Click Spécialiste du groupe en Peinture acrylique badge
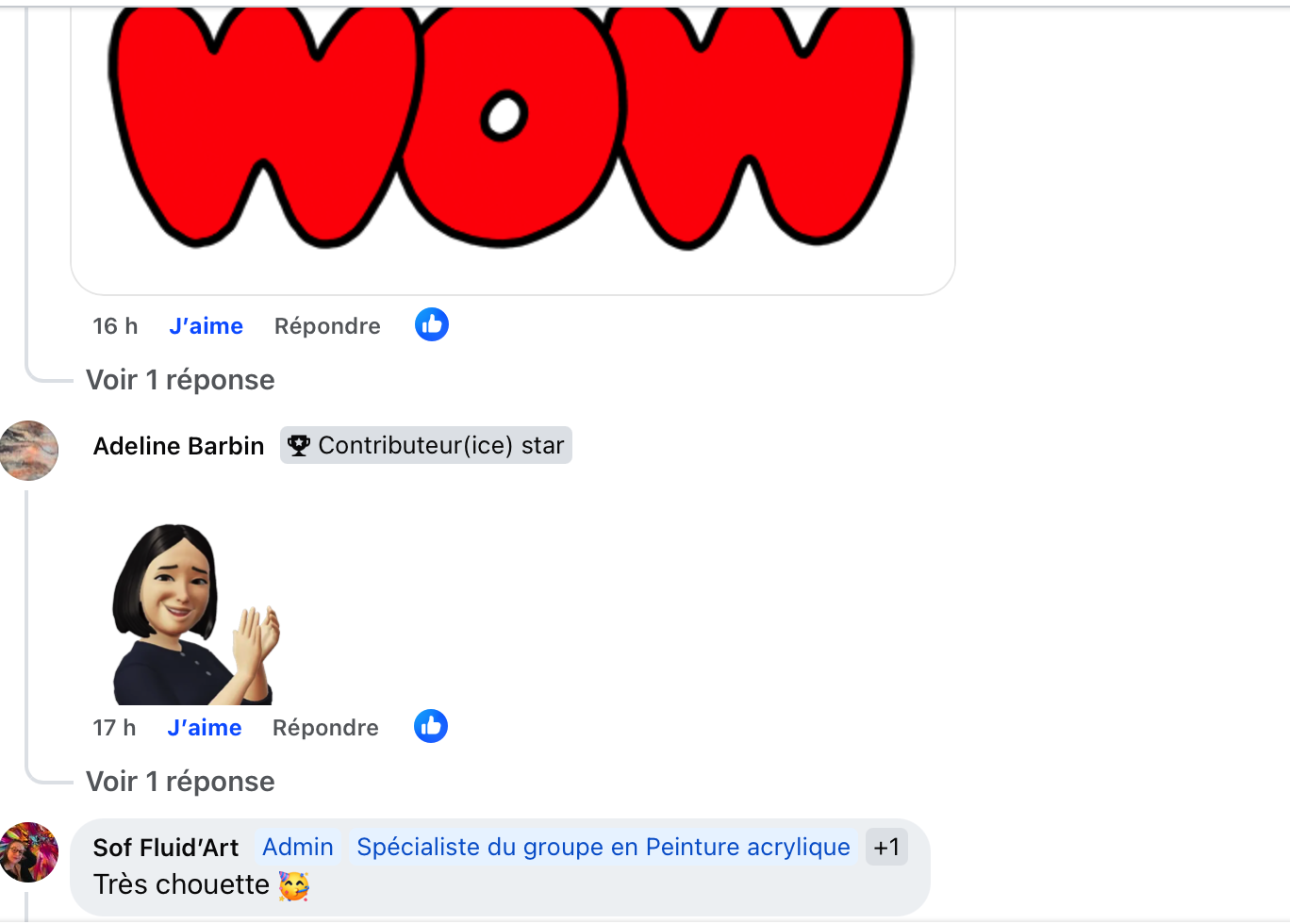This screenshot has height=924, width=1290. click(x=604, y=847)
